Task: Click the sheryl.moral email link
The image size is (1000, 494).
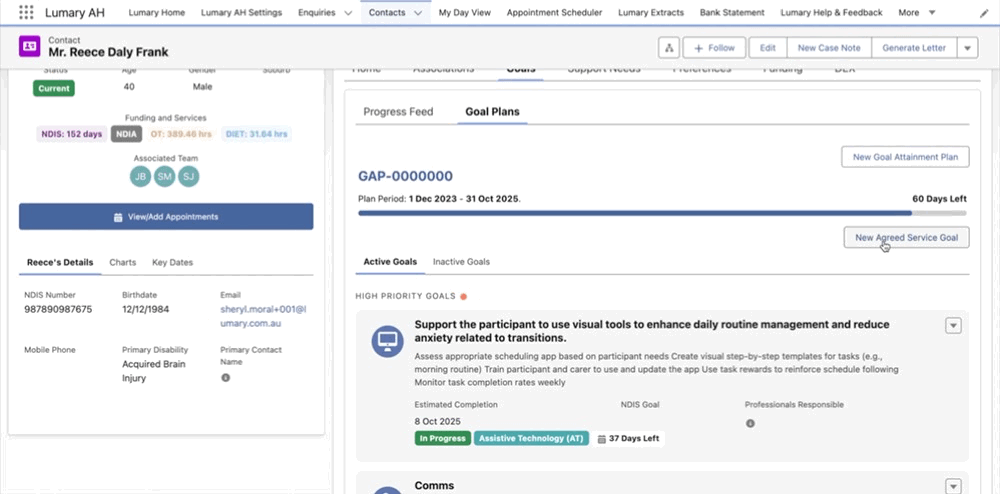Action: tap(263, 316)
